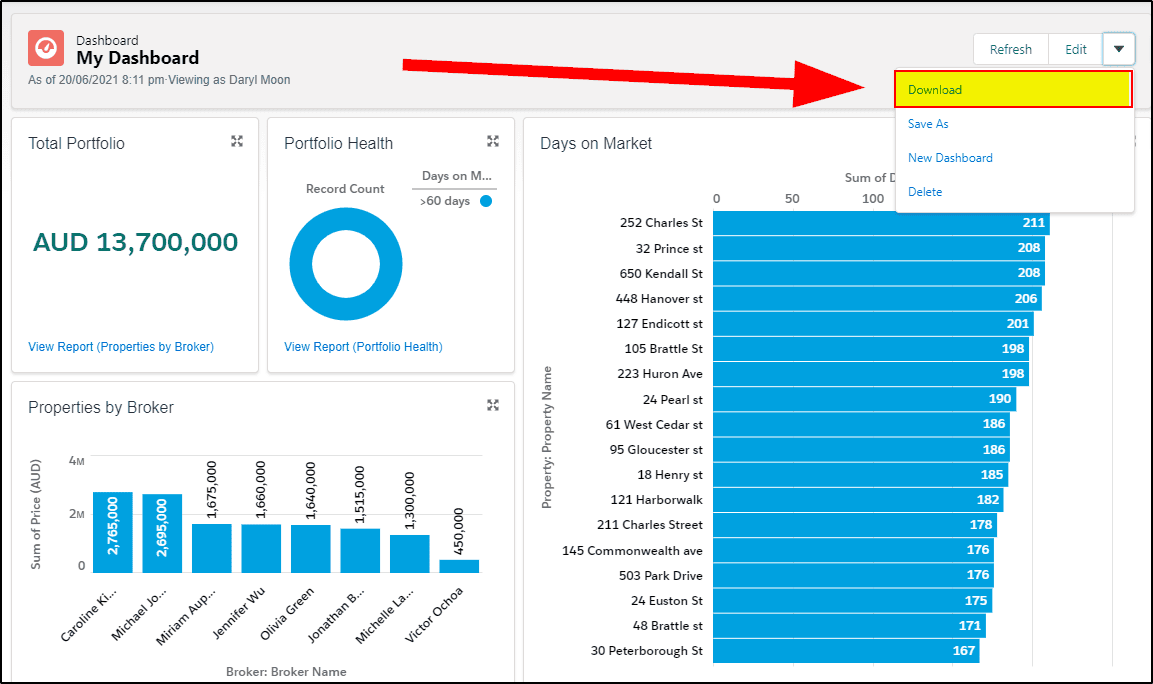Expand the Properties by Broker chart
Image resolution: width=1153 pixels, height=684 pixels.
(x=493, y=405)
